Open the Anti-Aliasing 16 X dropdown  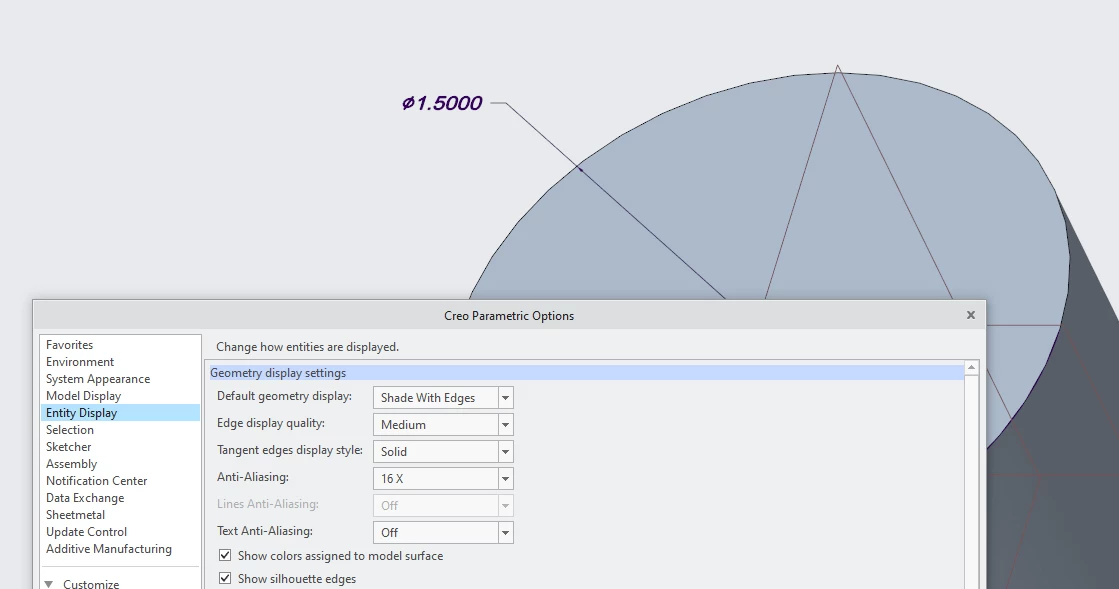click(505, 478)
